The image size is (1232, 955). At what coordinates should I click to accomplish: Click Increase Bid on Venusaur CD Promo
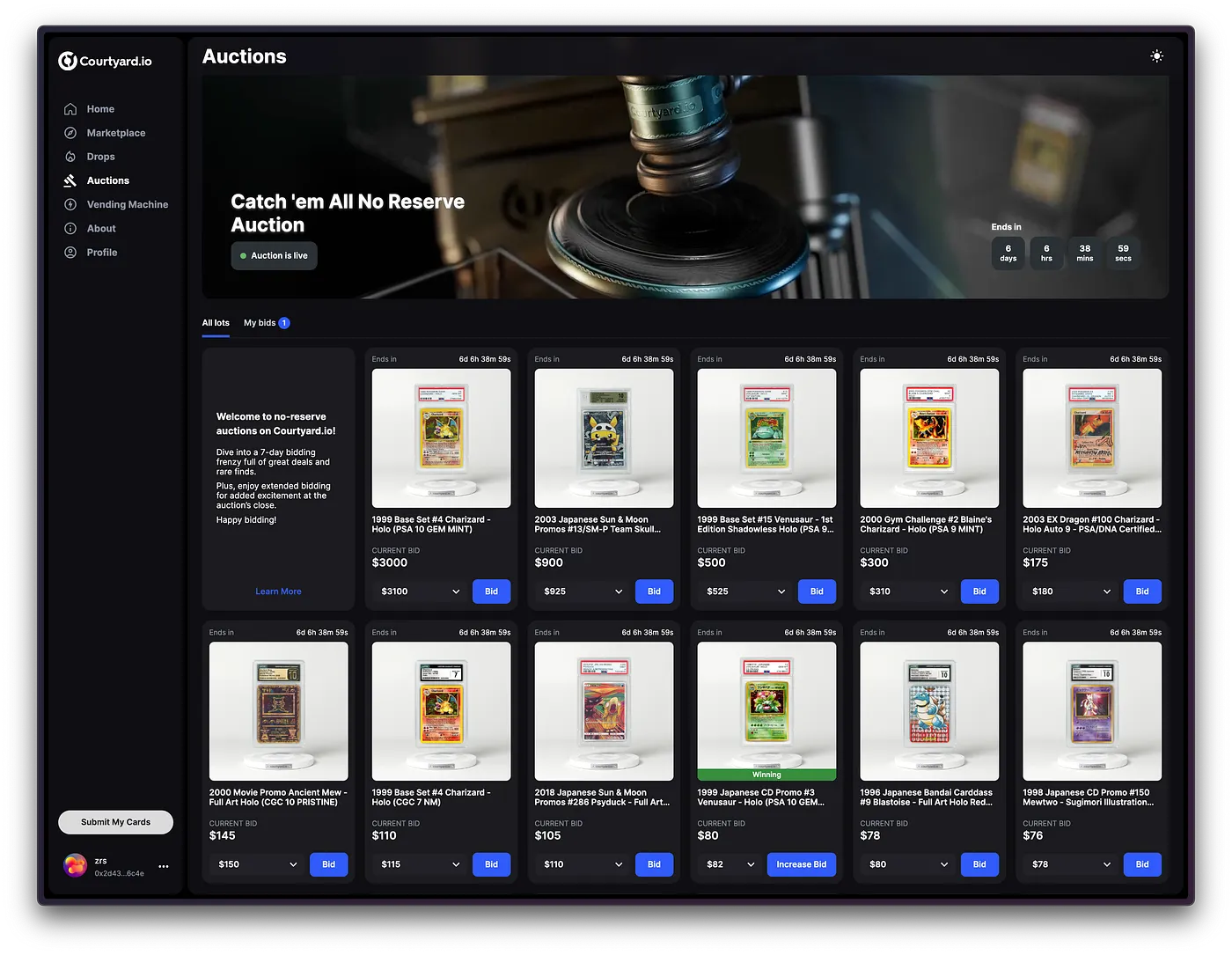coord(801,864)
